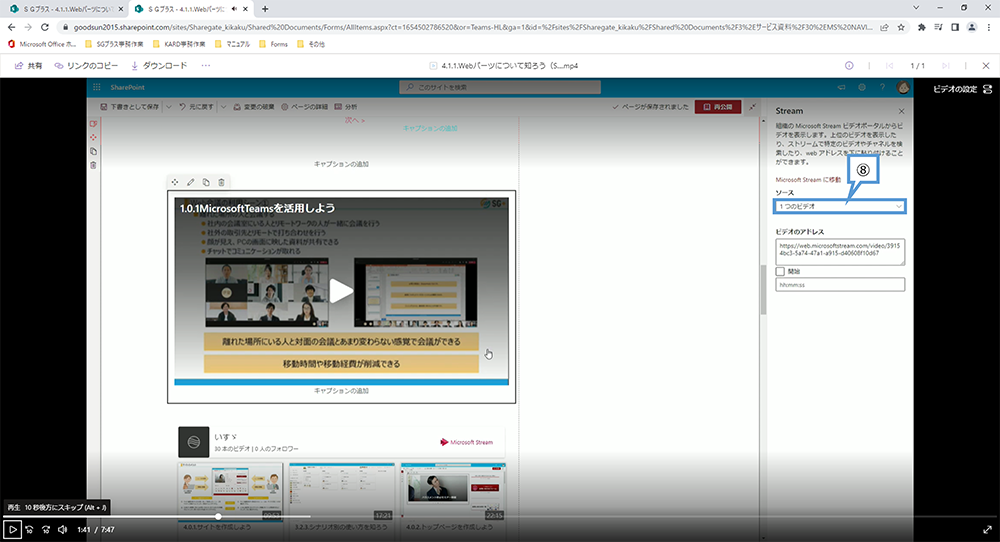
Task: Open thumbnail 4.0.1.サイトを作成しよう
Action: (230, 492)
